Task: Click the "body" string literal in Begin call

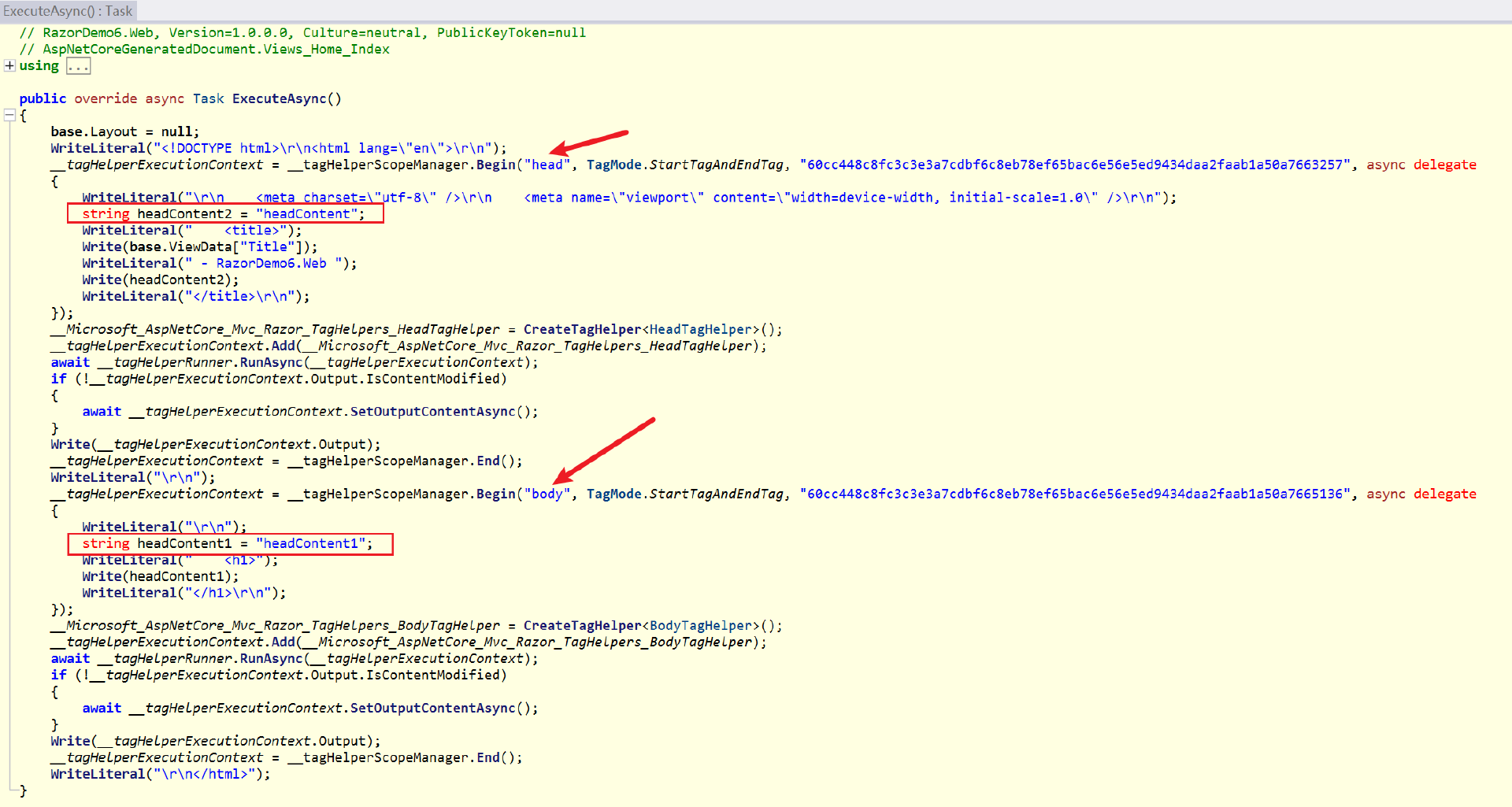Action: [x=547, y=494]
